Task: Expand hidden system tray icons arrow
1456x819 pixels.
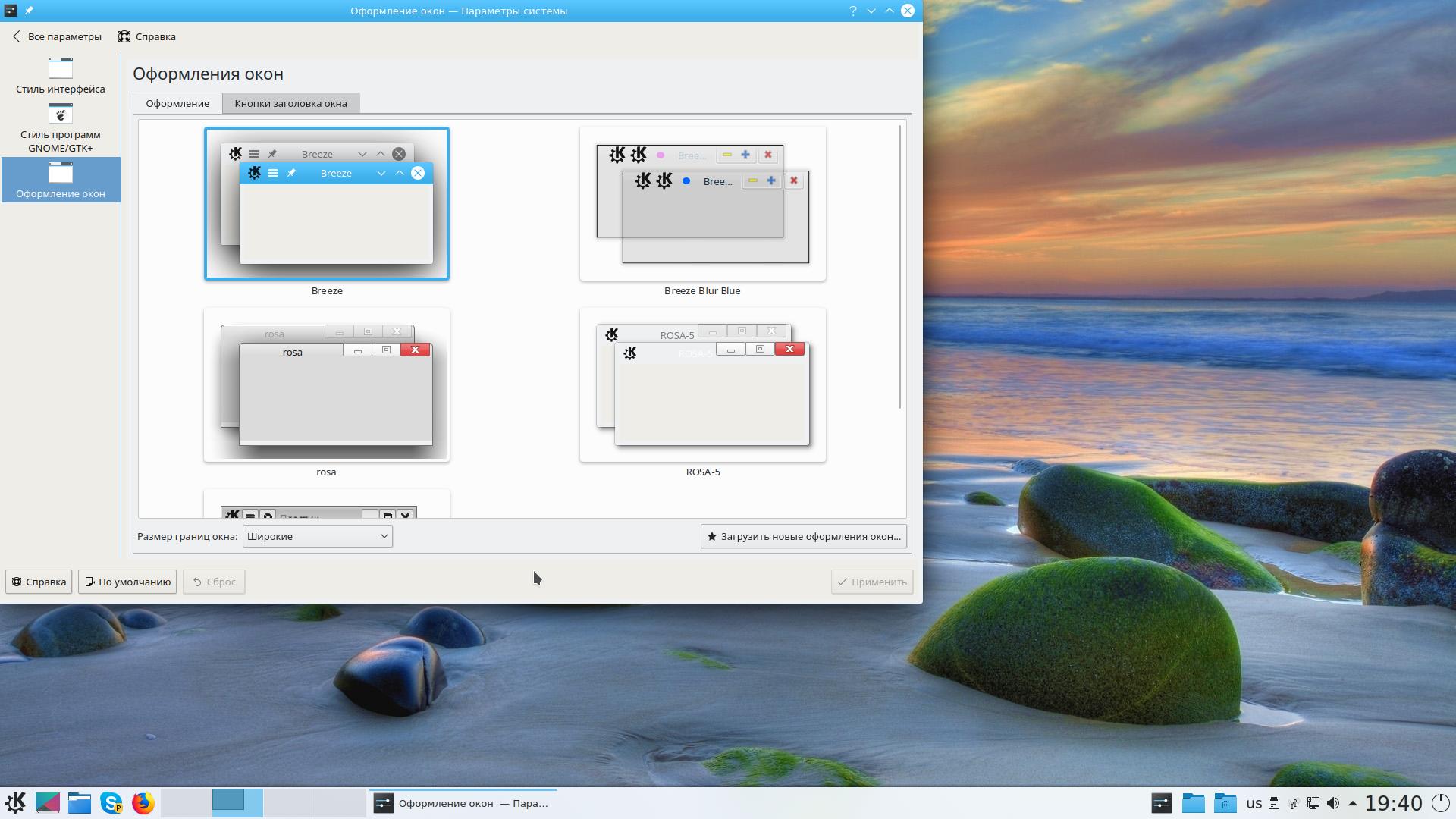Action: coord(1352,803)
